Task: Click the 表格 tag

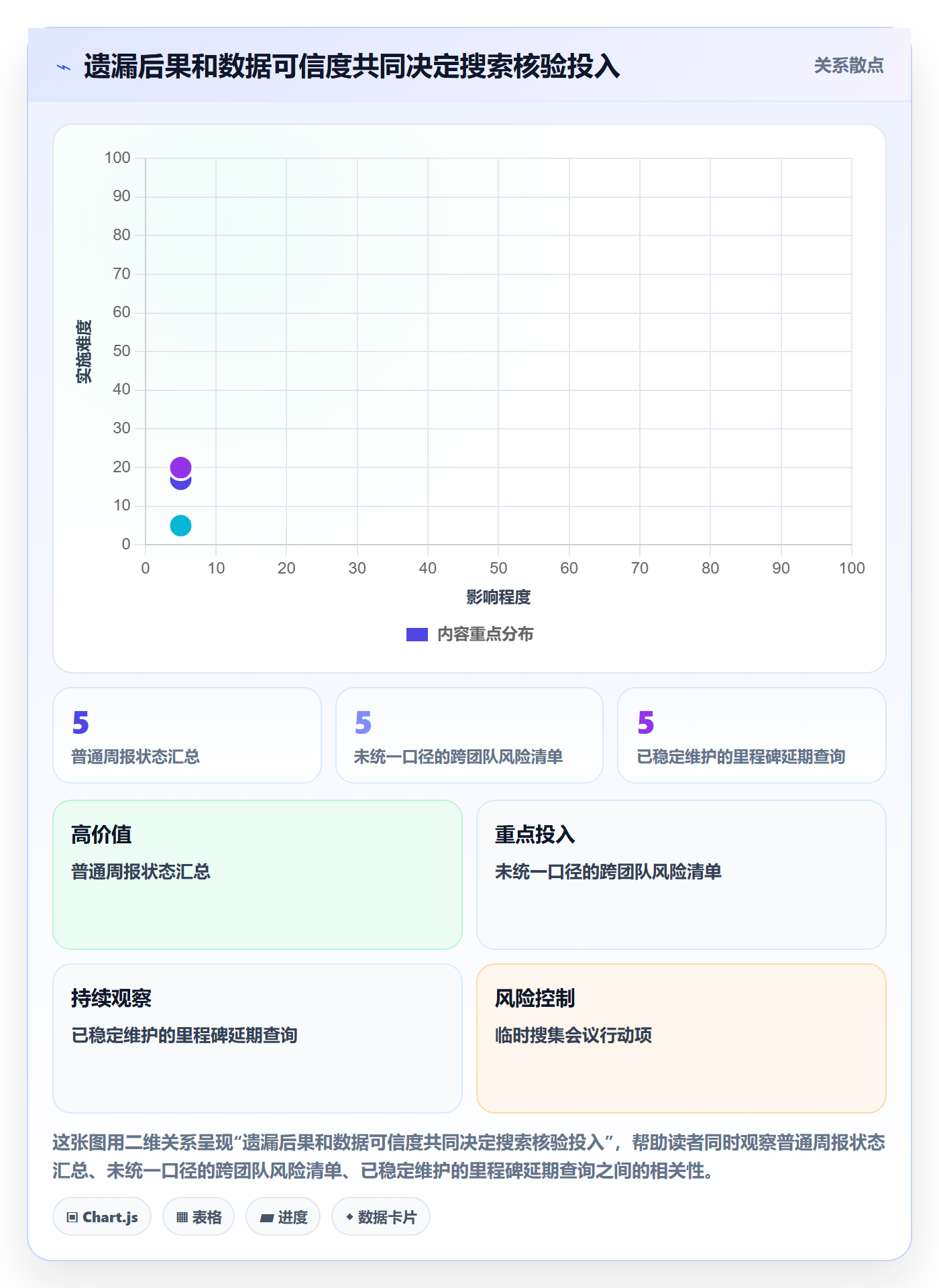Action: pos(199,1217)
